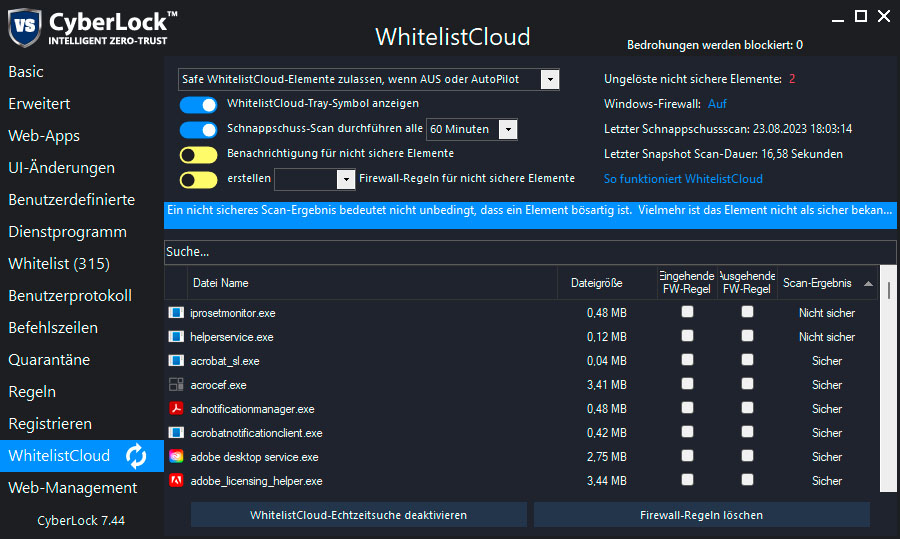Click the acrobatnotificationclient.exe file icon
This screenshot has width=900, height=539.
tap(176, 433)
